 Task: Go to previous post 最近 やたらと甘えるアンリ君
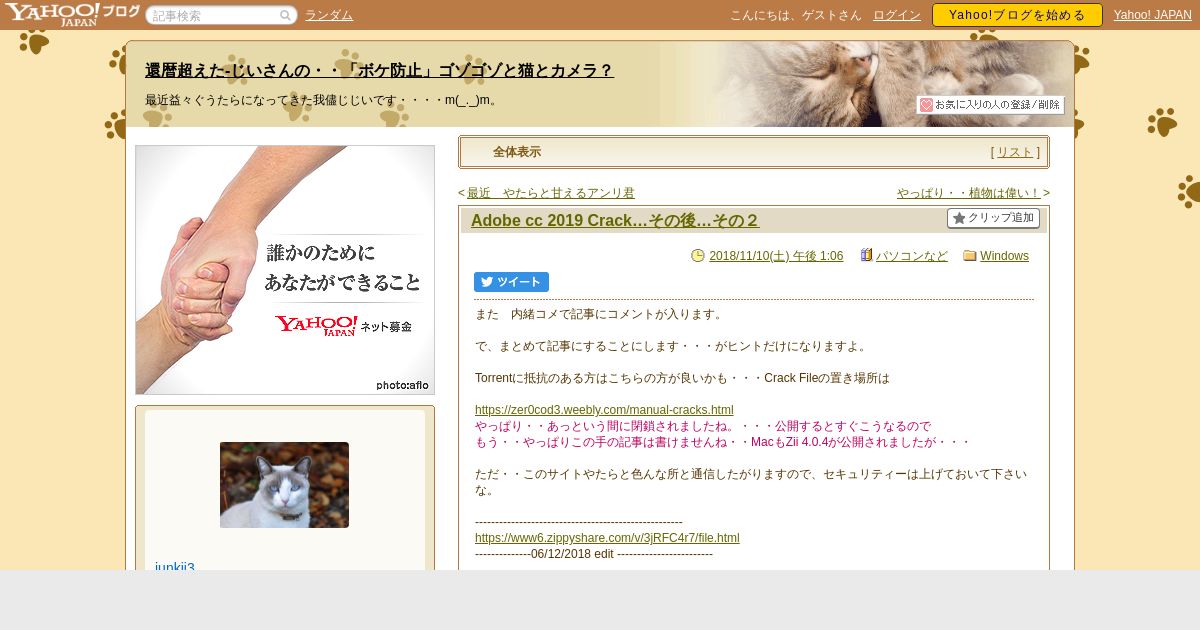pos(550,193)
